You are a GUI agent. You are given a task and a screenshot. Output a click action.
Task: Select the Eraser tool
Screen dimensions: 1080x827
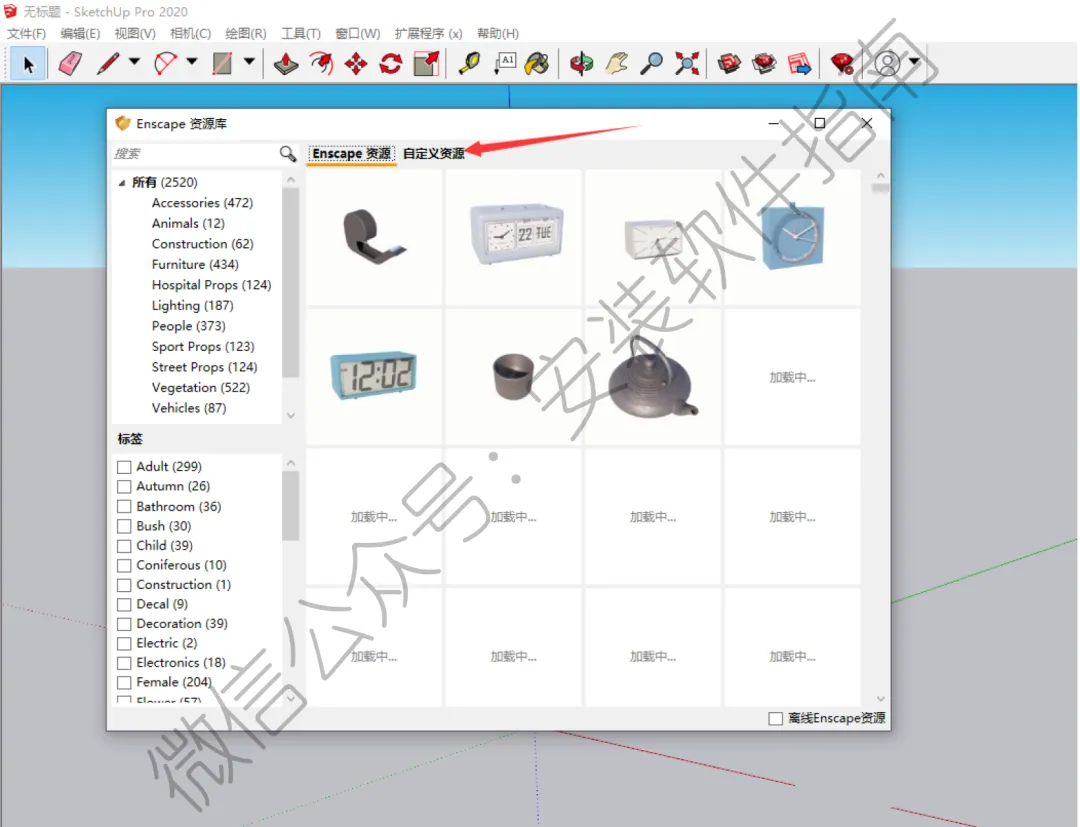70,64
